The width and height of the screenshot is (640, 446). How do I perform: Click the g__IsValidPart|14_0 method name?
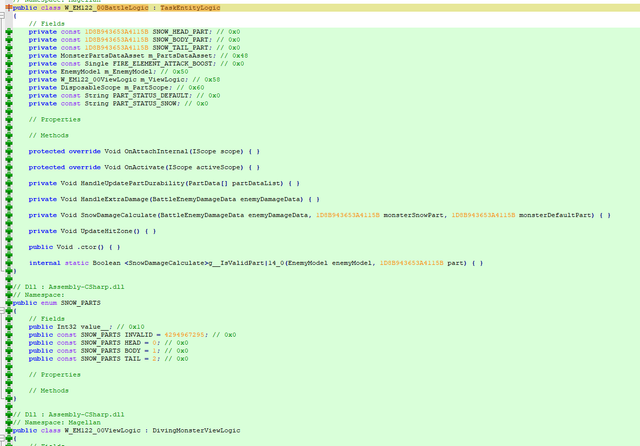click(x=246, y=262)
